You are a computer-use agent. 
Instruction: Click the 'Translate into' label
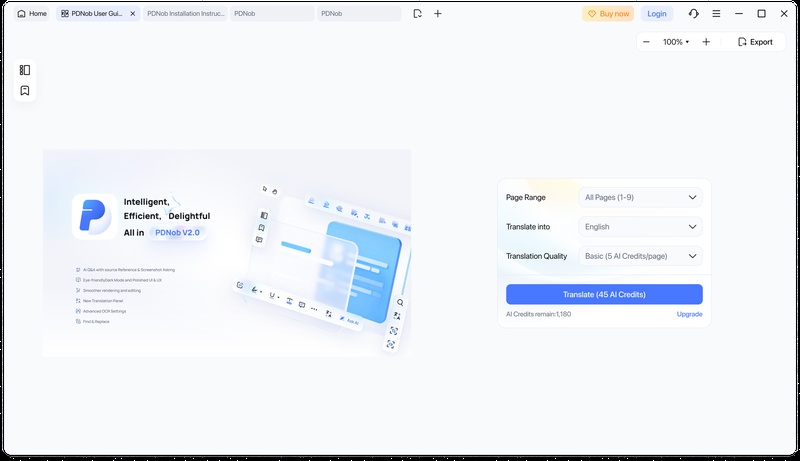pyautogui.click(x=528, y=227)
